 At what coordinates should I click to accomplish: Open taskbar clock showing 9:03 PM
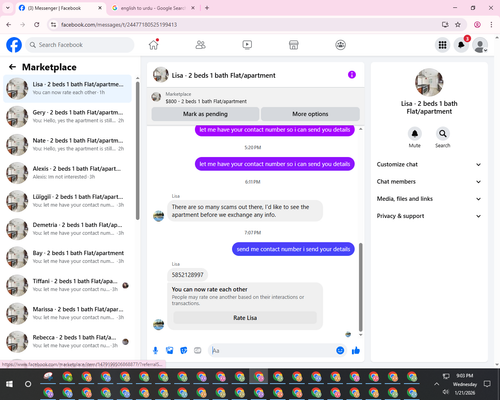[x=465, y=384]
